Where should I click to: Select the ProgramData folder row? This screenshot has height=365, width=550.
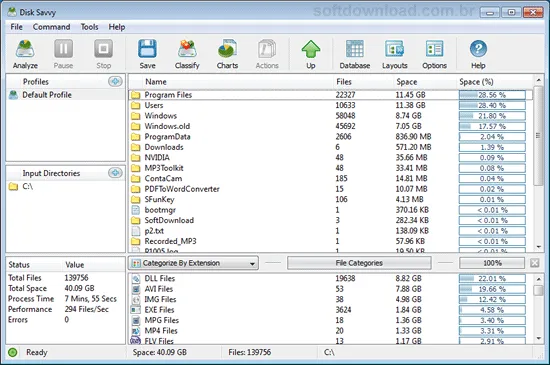330,137
